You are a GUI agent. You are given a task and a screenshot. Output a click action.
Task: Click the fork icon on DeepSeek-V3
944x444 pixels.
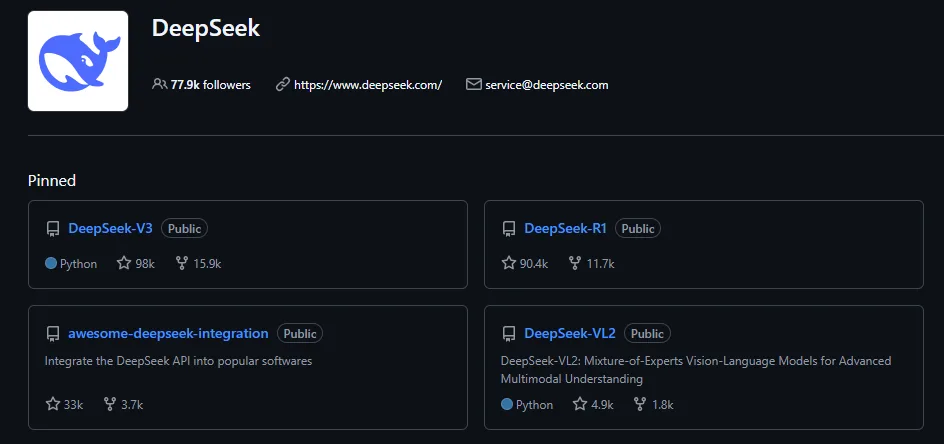(182, 263)
